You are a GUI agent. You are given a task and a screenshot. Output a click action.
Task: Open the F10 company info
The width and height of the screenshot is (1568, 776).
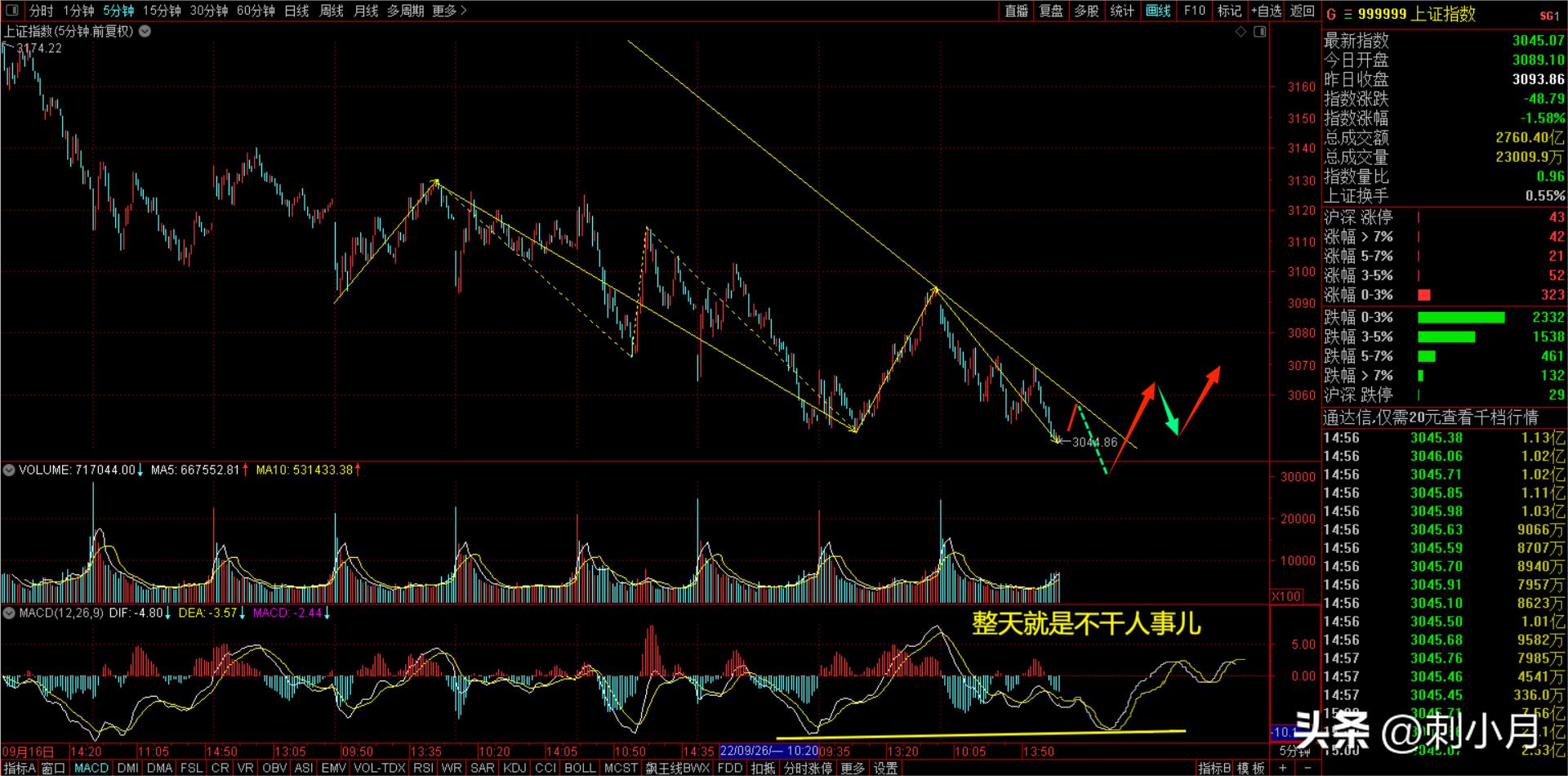pos(1195,11)
